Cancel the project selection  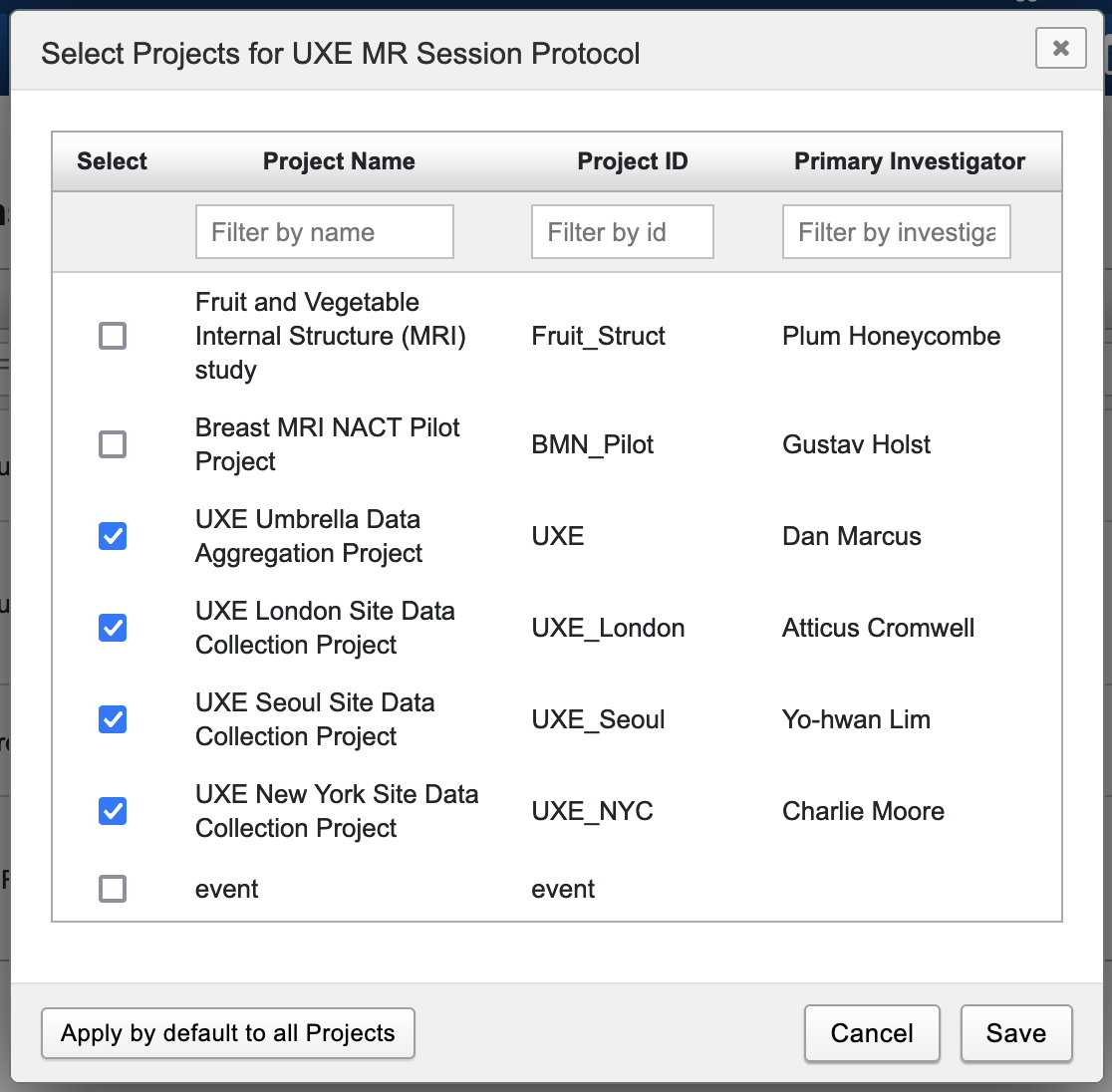[x=872, y=1033]
